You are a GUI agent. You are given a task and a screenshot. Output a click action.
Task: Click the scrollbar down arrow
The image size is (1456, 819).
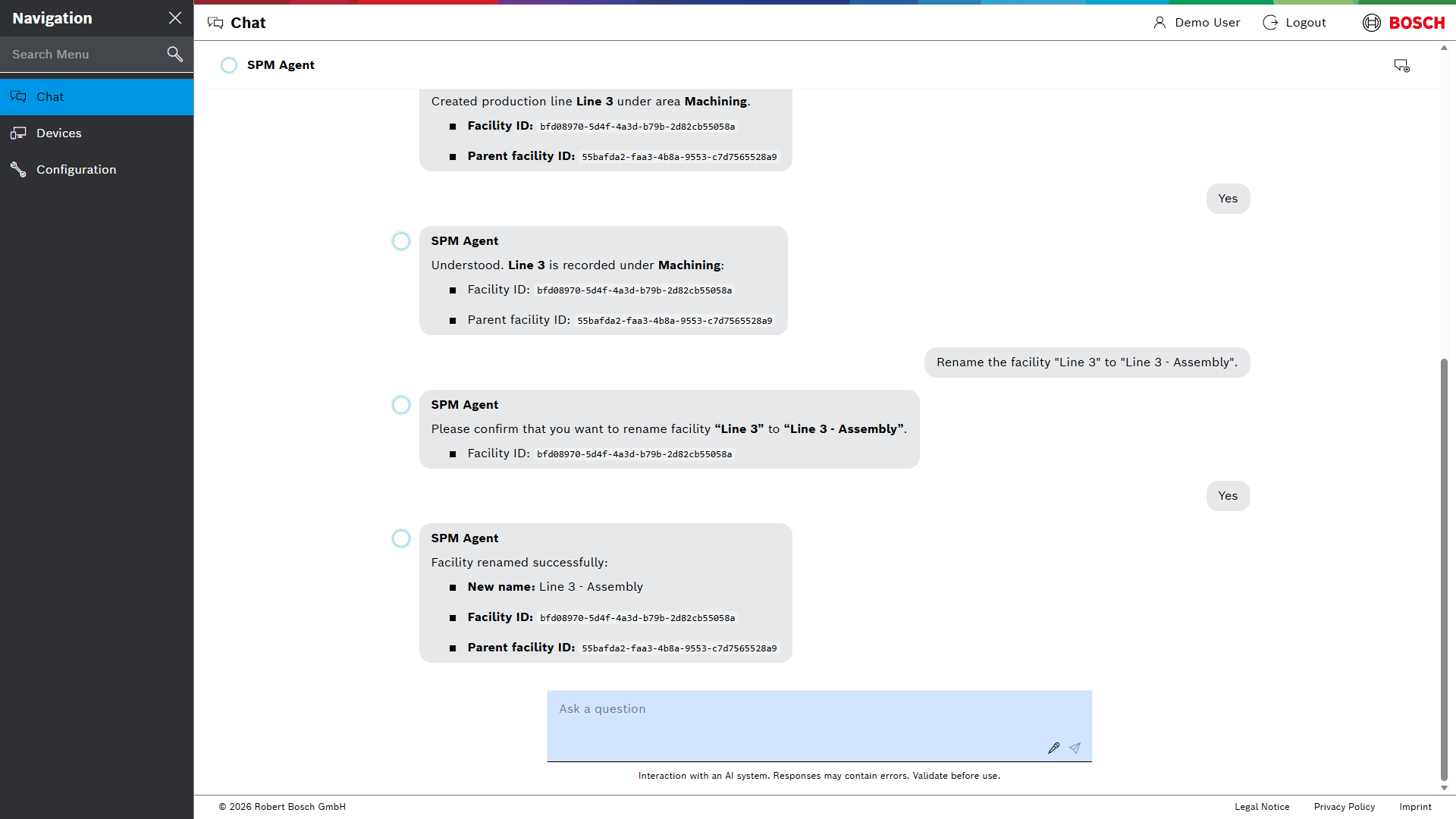click(x=1444, y=788)
